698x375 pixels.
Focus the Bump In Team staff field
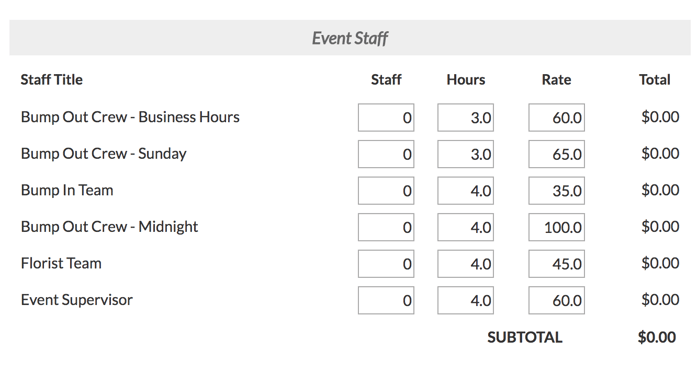[386, 191]
